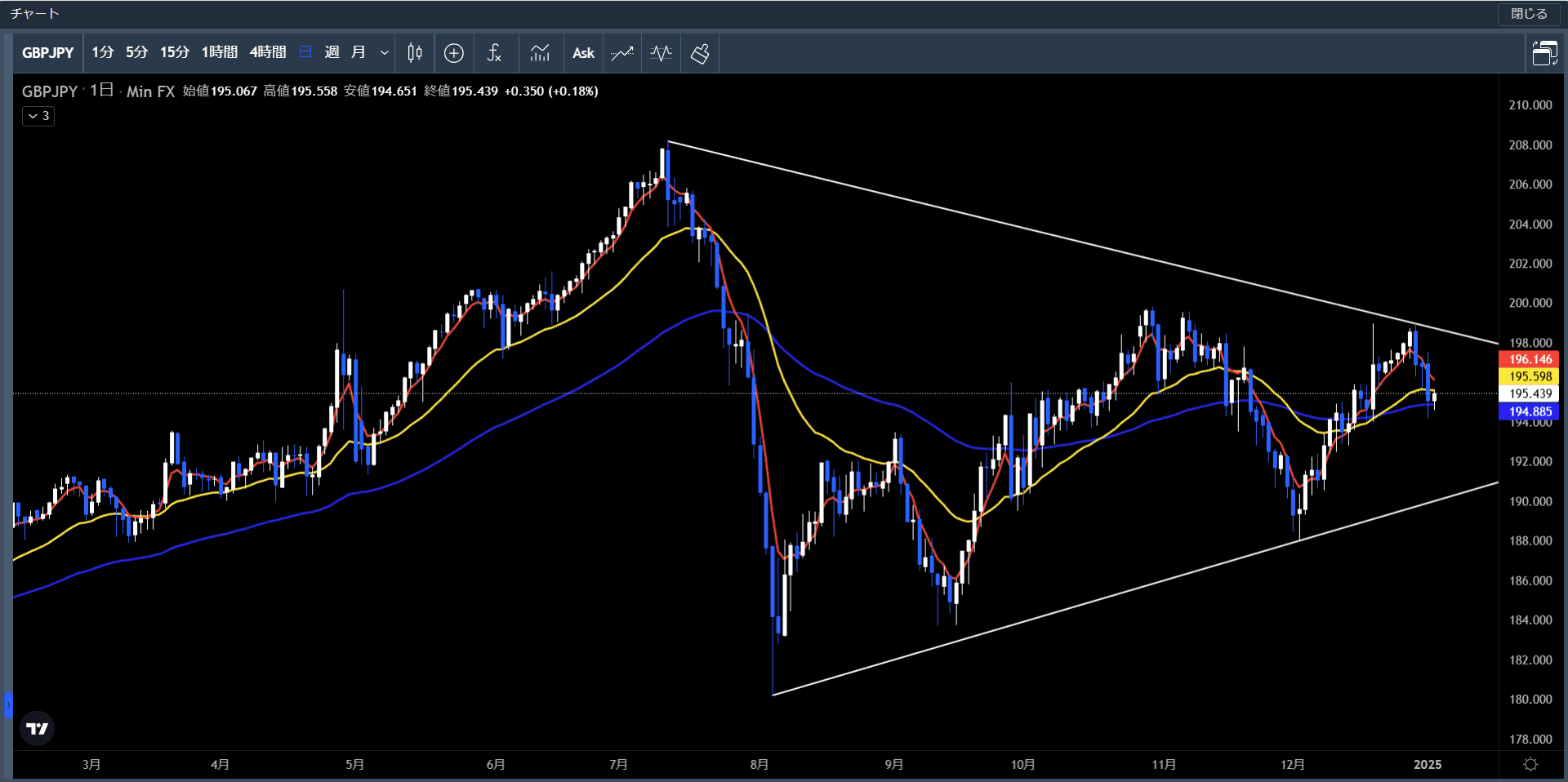Click the 終値195.439 value in legend
The width and height of the screenshot is (1568, 782).
461,91
